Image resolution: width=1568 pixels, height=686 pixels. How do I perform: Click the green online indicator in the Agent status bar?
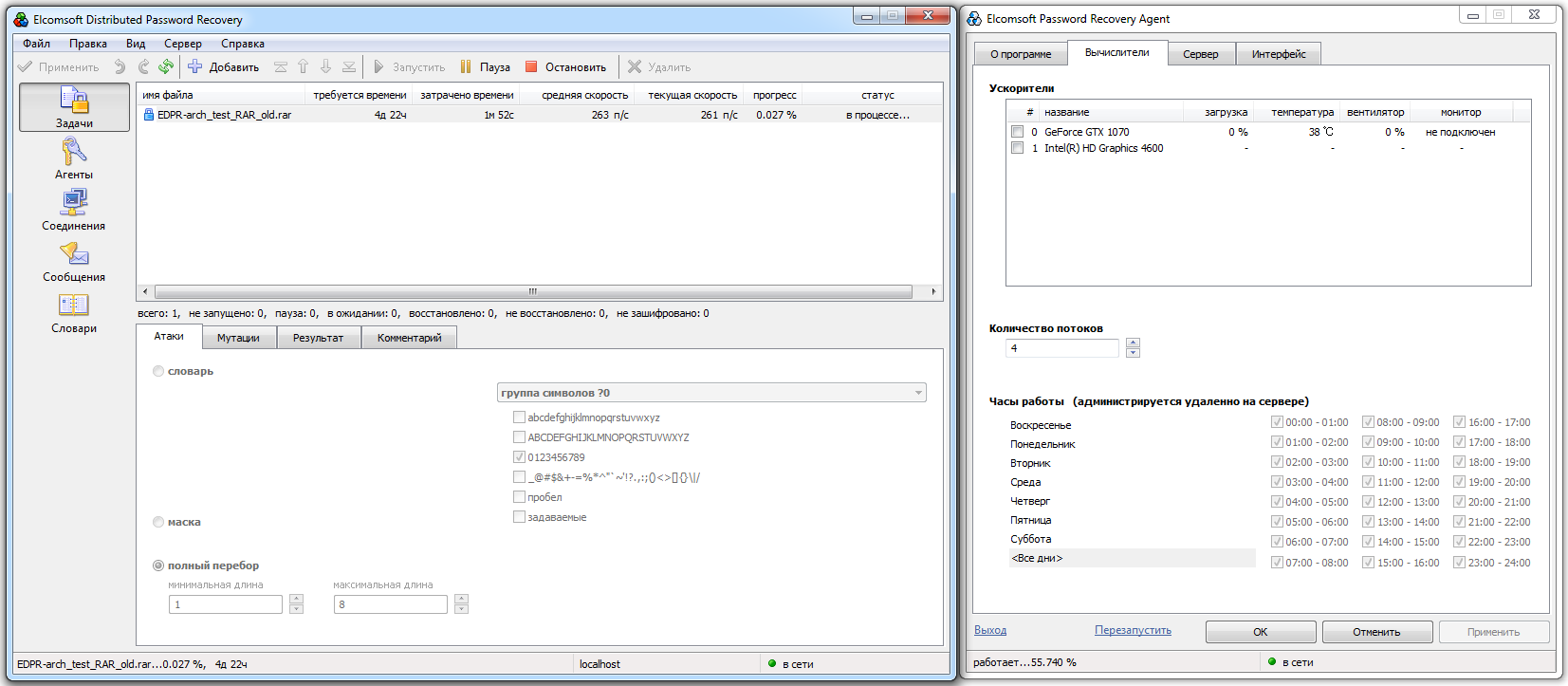click(1272, 662)
